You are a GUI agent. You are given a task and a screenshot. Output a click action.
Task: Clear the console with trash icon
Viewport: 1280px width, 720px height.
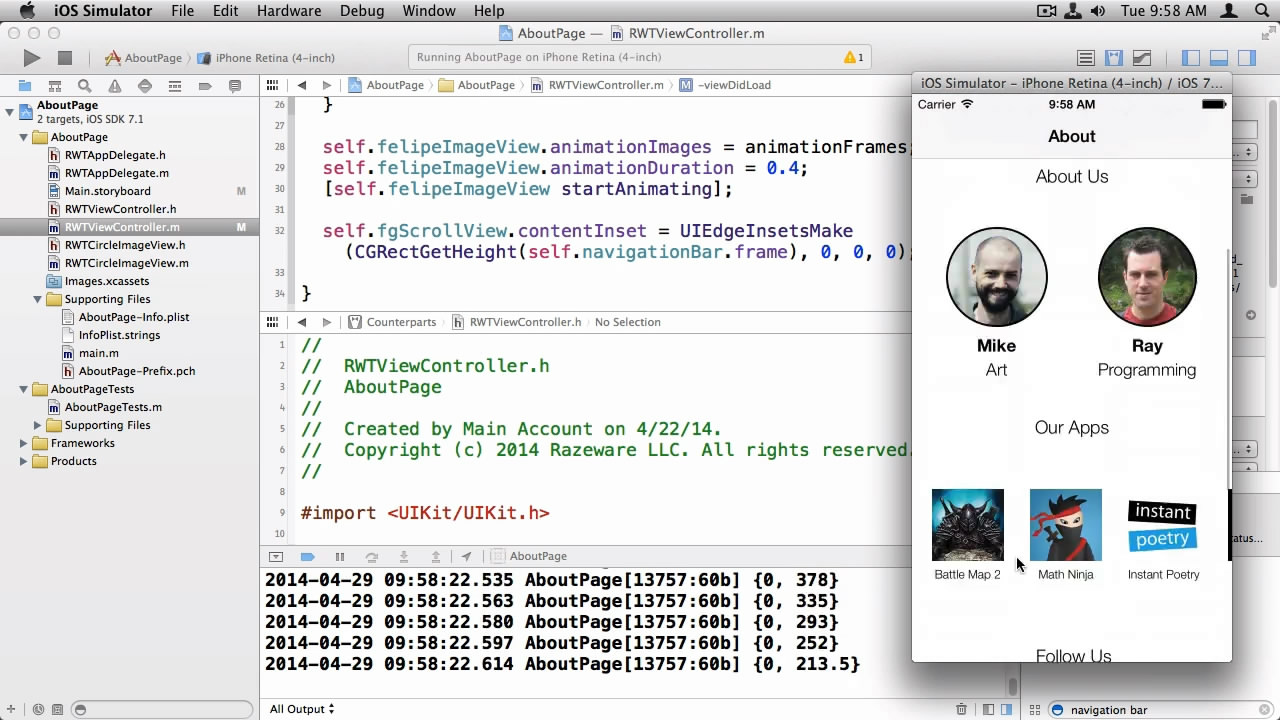pyautogui.click(x=961, y=709)
